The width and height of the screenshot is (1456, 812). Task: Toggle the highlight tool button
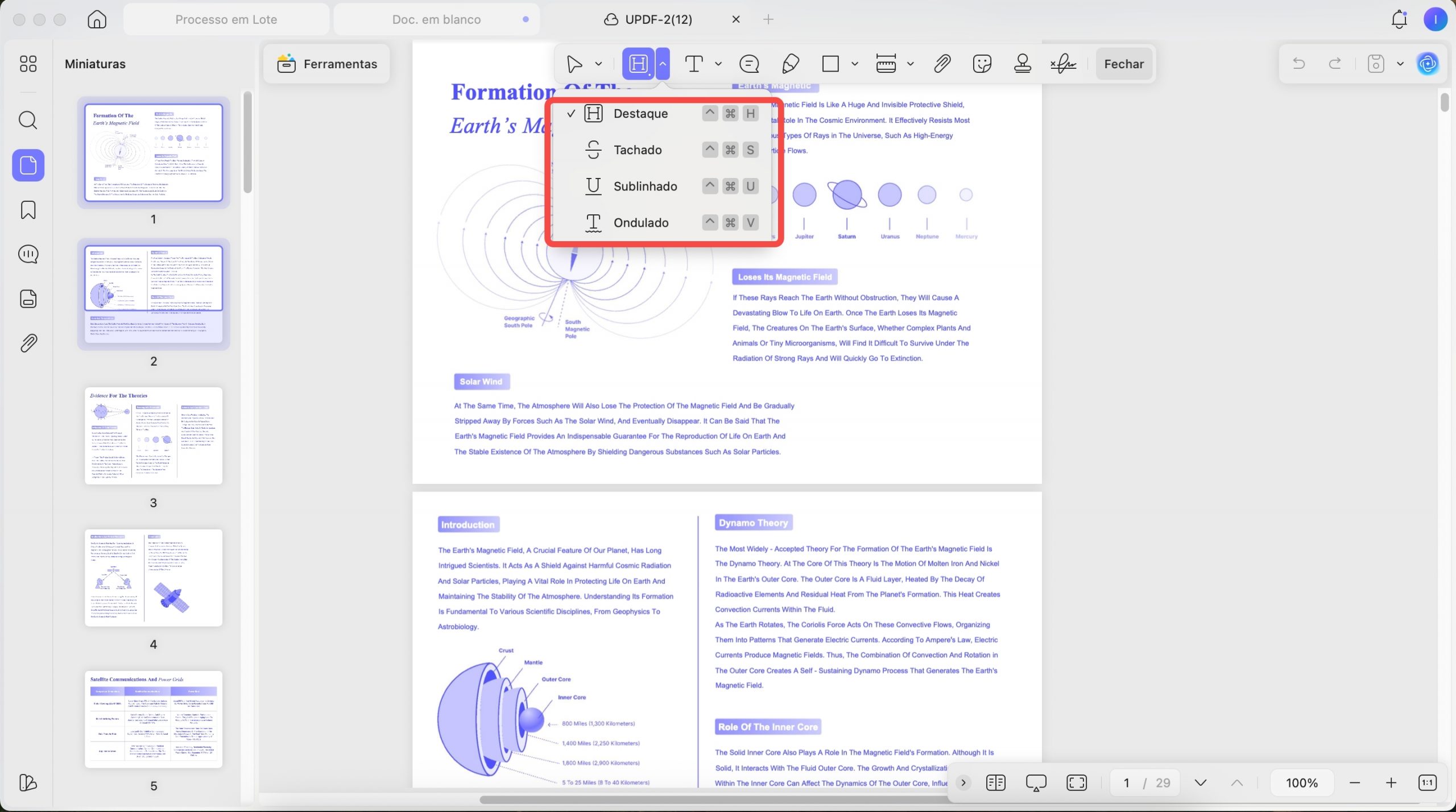point(638,64)
